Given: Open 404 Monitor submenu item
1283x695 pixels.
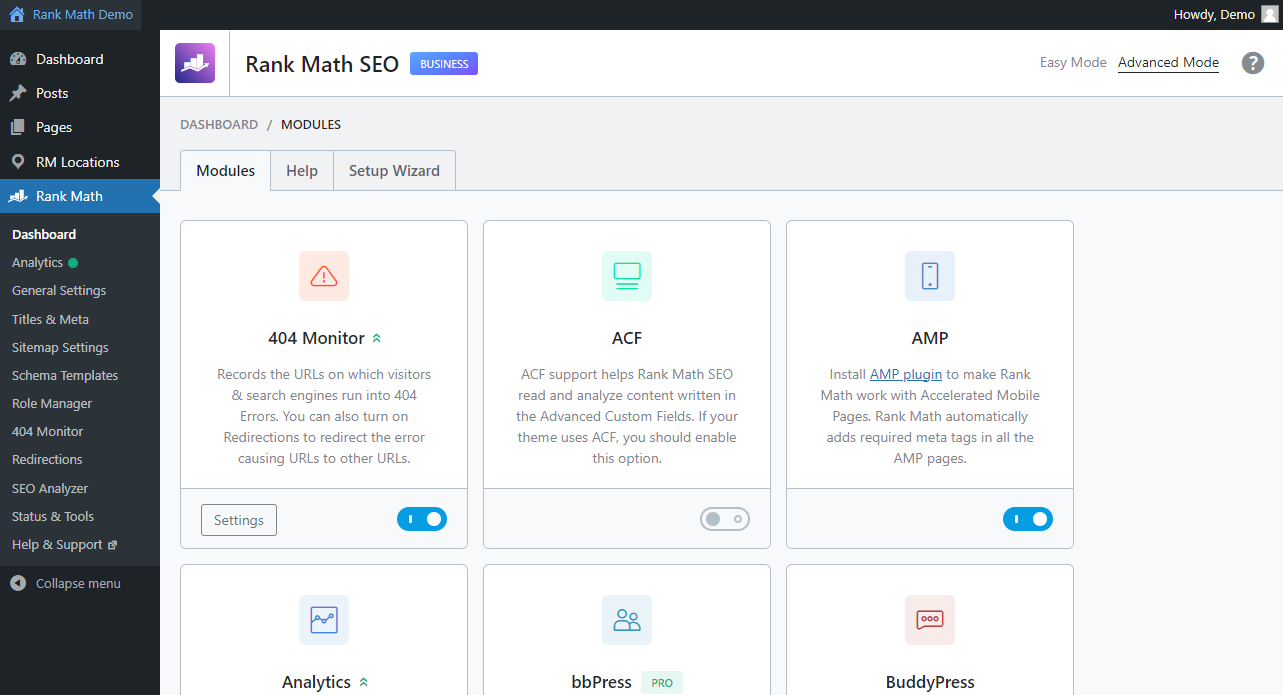Looking at the screenshot, I should pyautogui.click(x=48, y=431).
